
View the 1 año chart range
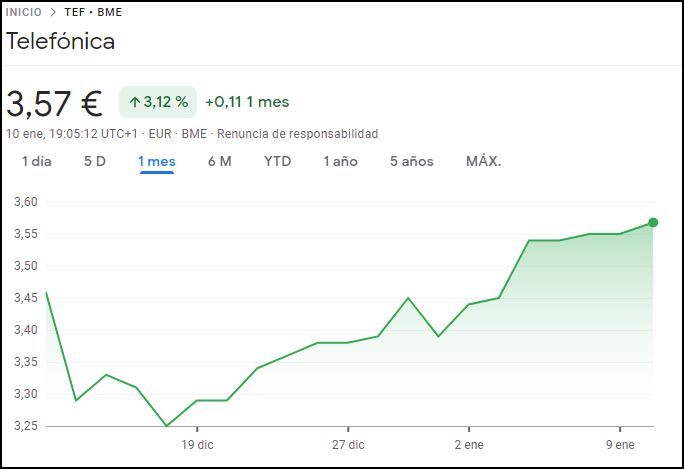(x=340, y=161)
